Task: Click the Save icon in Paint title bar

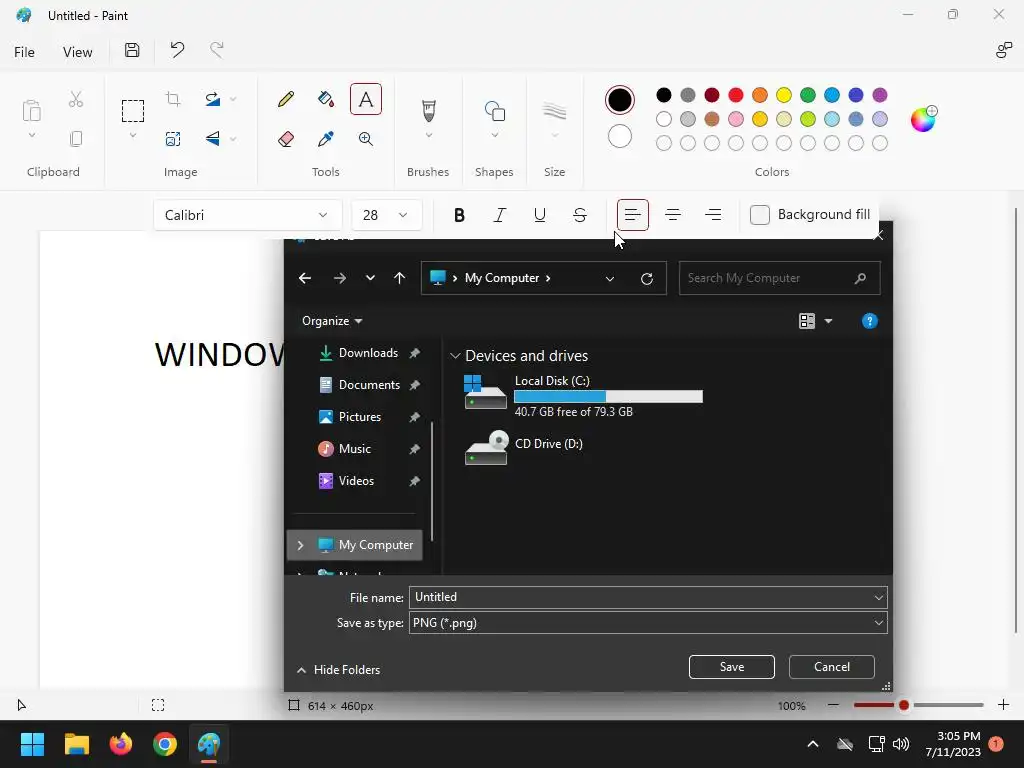Action: click(x=132, y=50)
